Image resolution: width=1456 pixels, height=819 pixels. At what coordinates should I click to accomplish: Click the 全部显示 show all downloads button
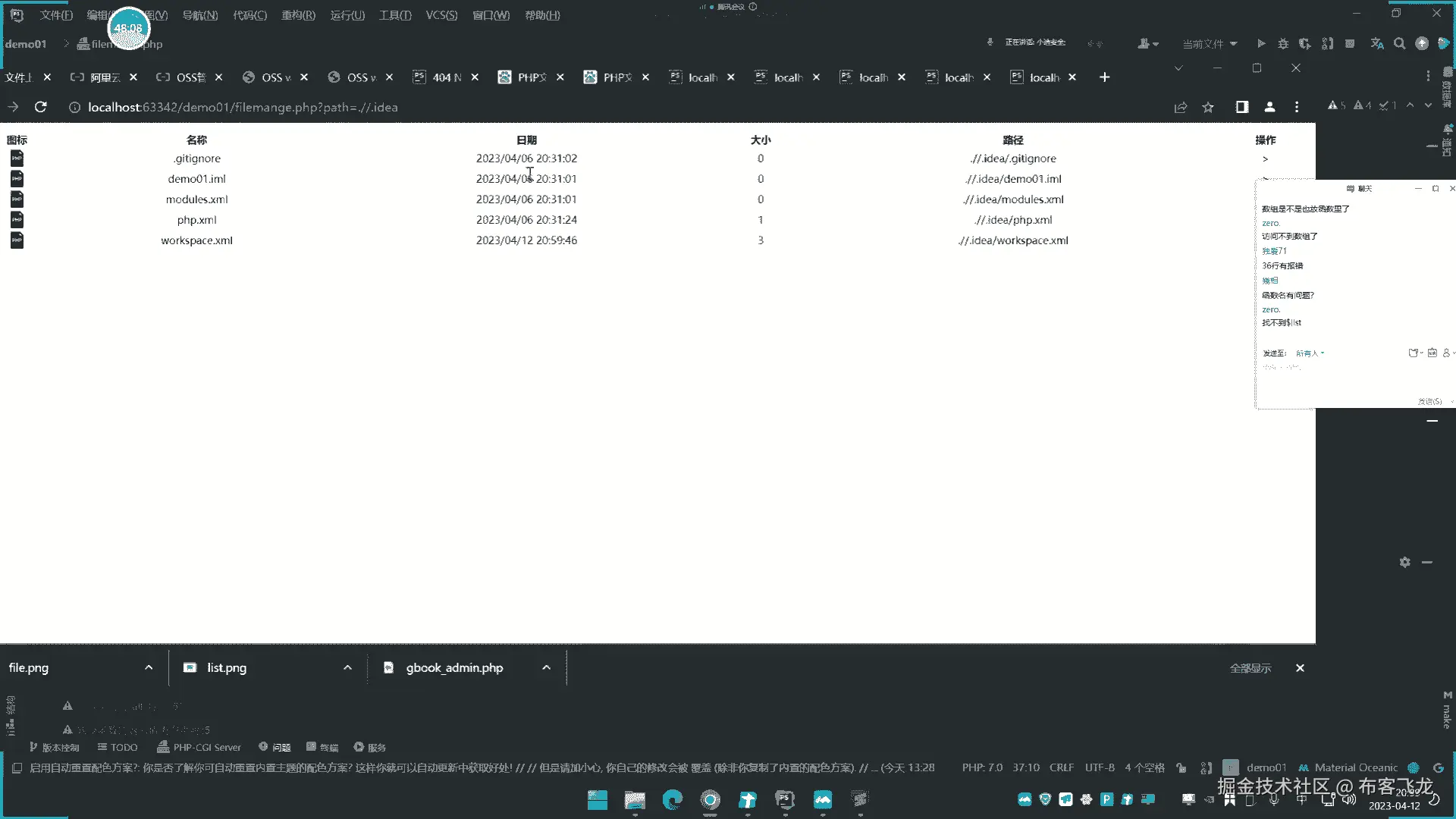[x=1250, y=668]
